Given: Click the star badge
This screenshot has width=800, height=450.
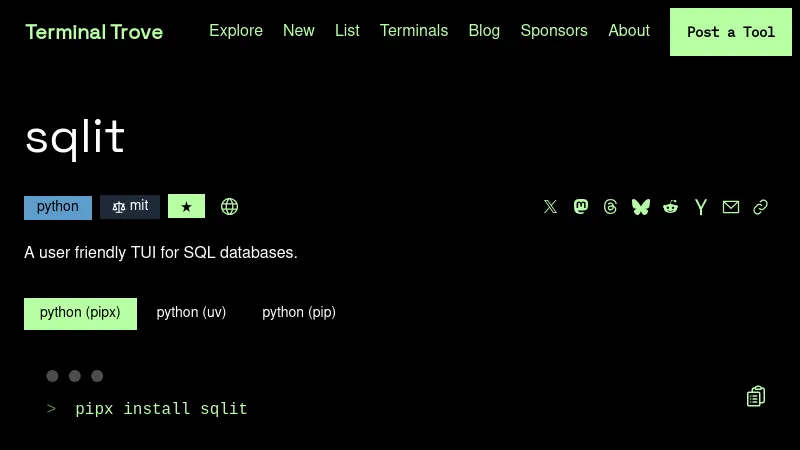Looking at the screenshot, I should (186, 207).
